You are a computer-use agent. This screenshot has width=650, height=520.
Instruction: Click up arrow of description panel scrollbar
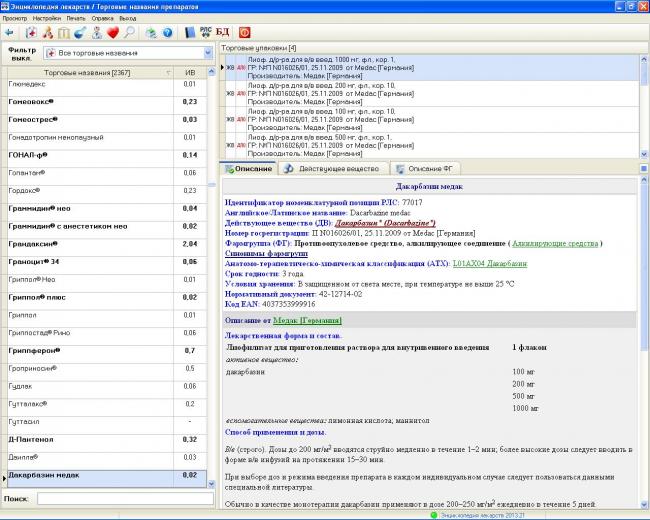(x=644, y=181)
